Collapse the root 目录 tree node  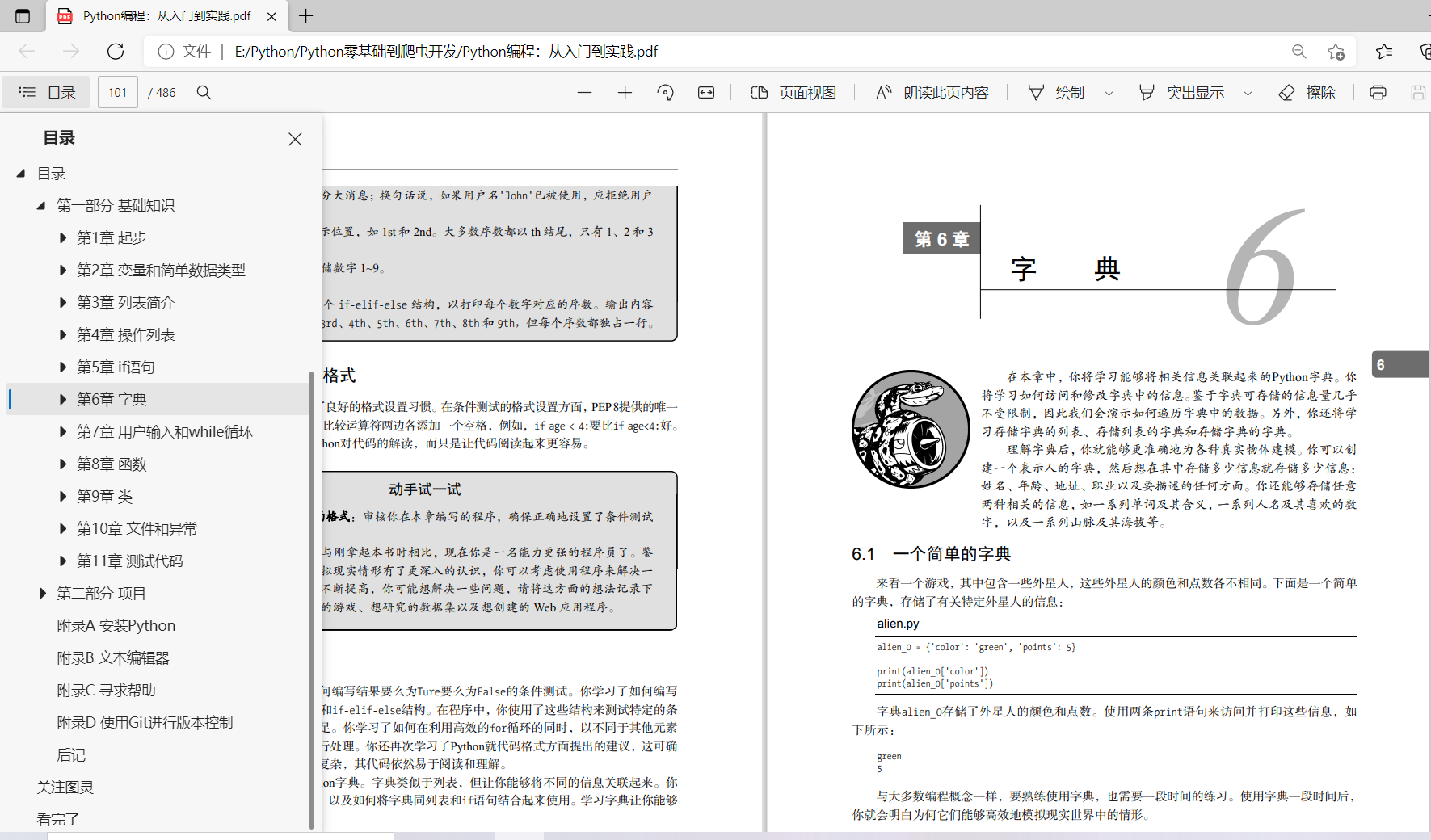pyautogui.click(x=21, y=173)
